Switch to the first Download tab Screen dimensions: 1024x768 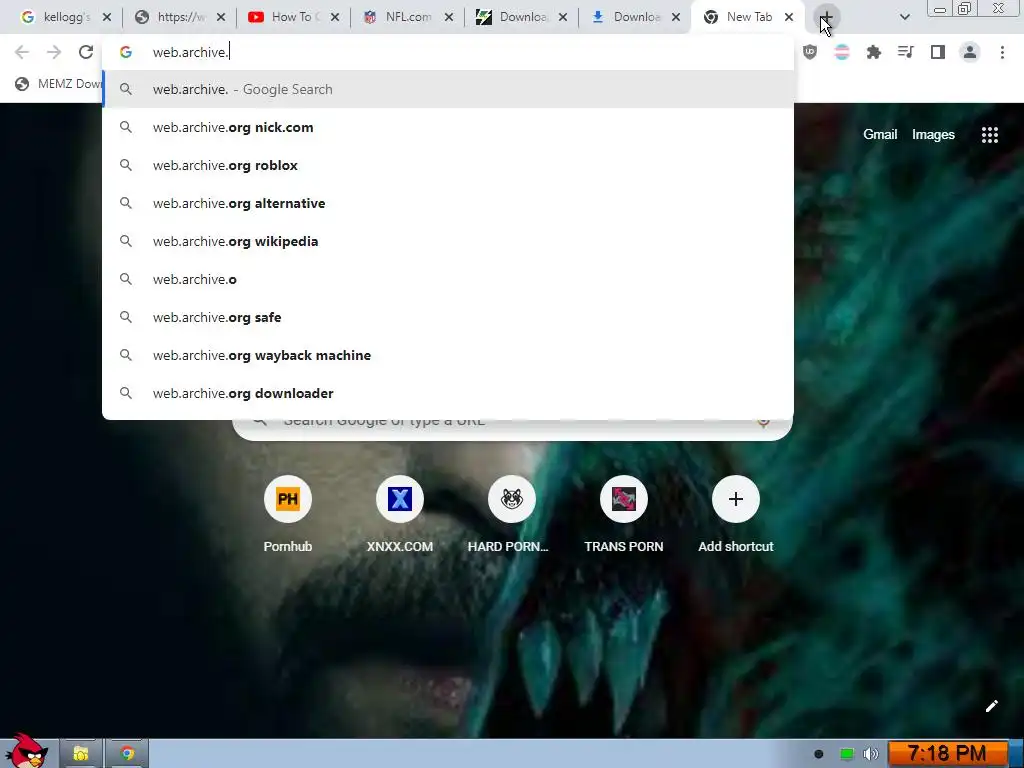[x=521, y=17]
